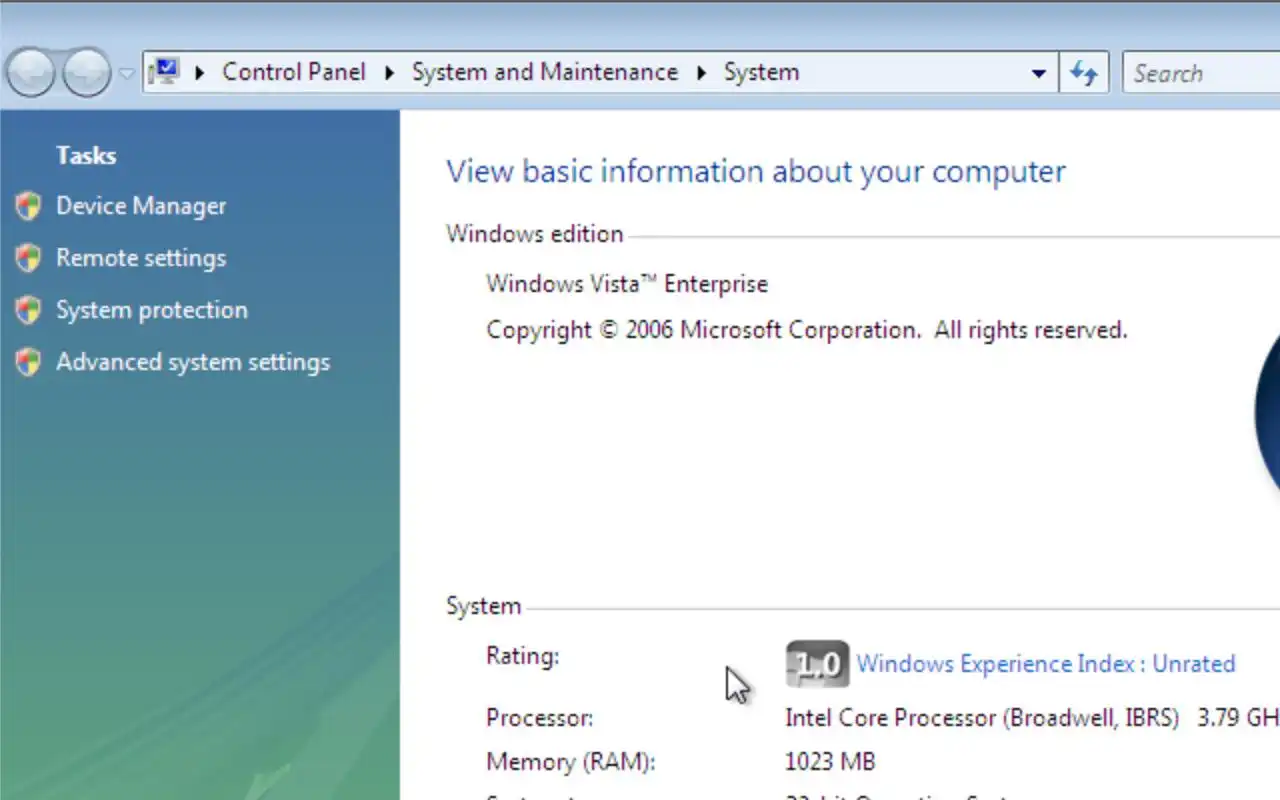Screen dimensions: 1280x800
Task: Click the shield icon beside Device Manager
Action: pyautogui.click(x=28, y=206)
